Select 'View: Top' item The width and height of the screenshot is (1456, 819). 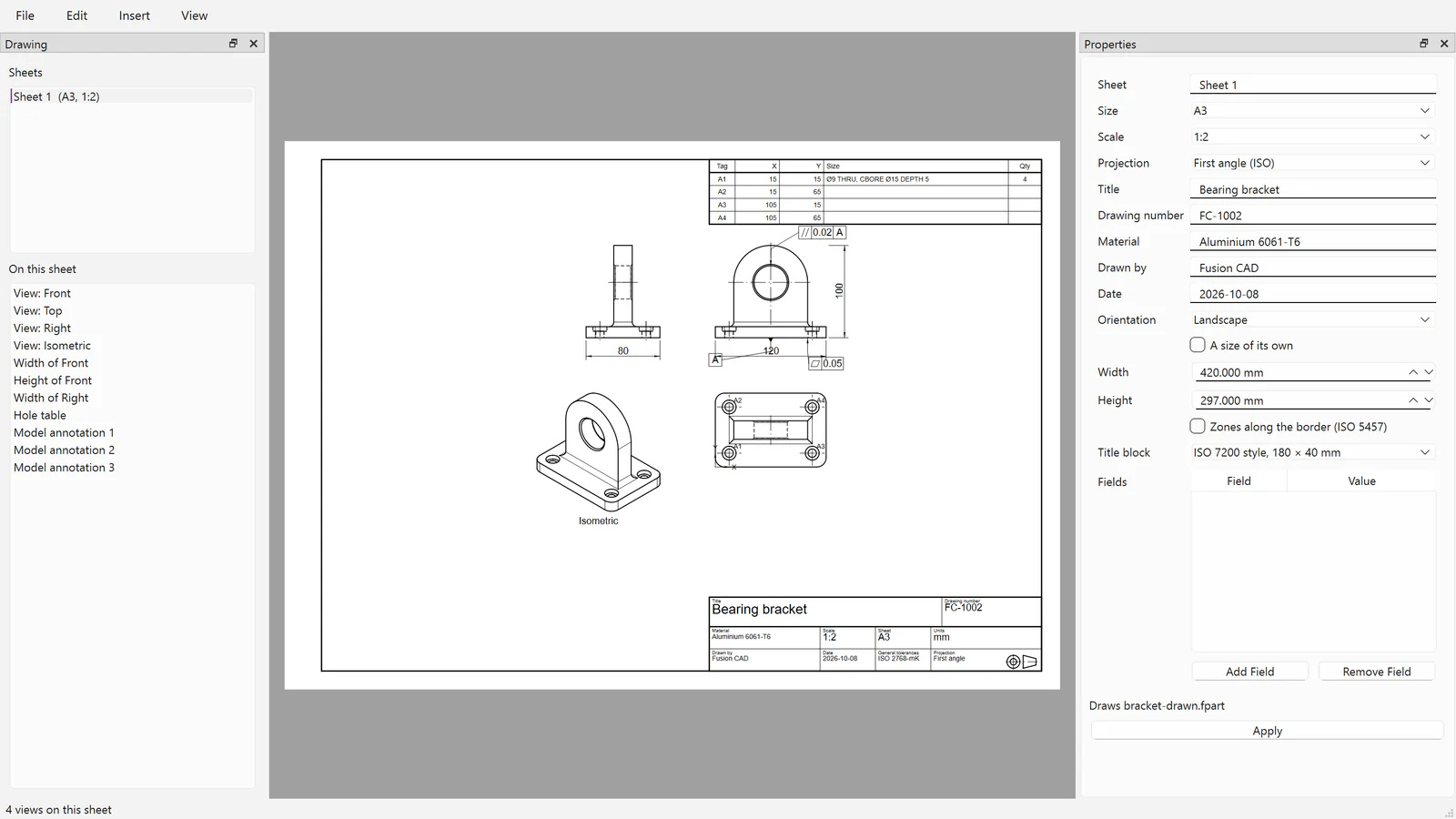(132, 310)
